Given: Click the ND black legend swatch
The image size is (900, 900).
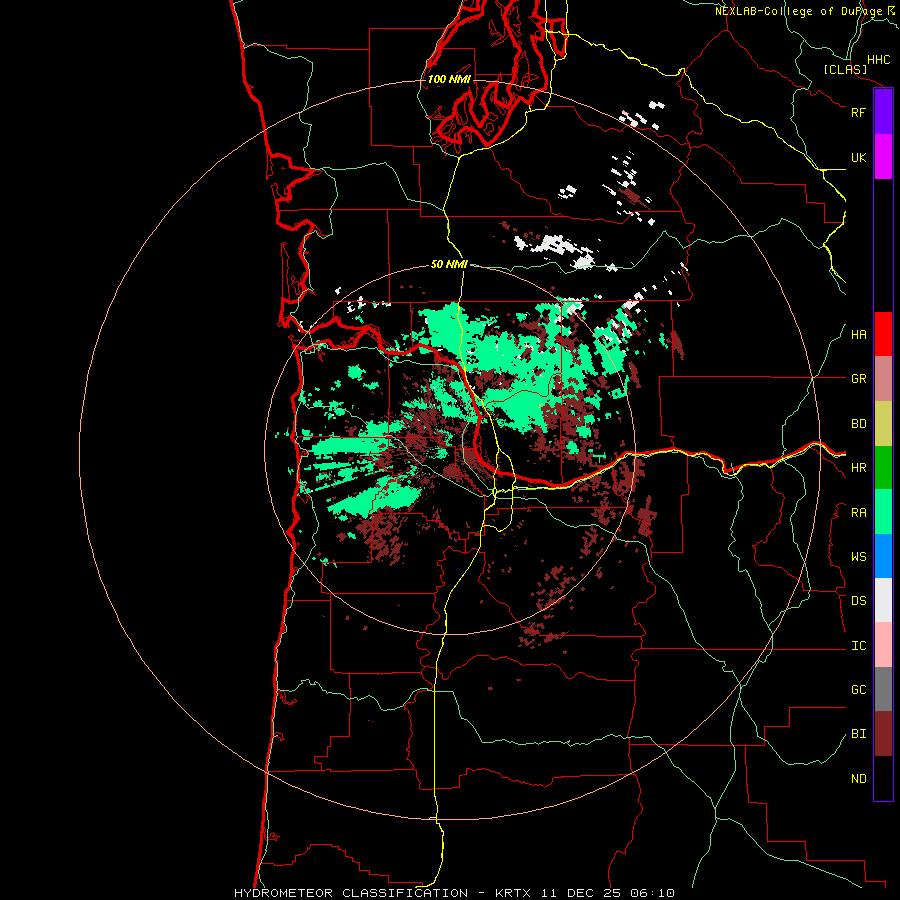Looking at the screenshot, I should pos(883,778).
